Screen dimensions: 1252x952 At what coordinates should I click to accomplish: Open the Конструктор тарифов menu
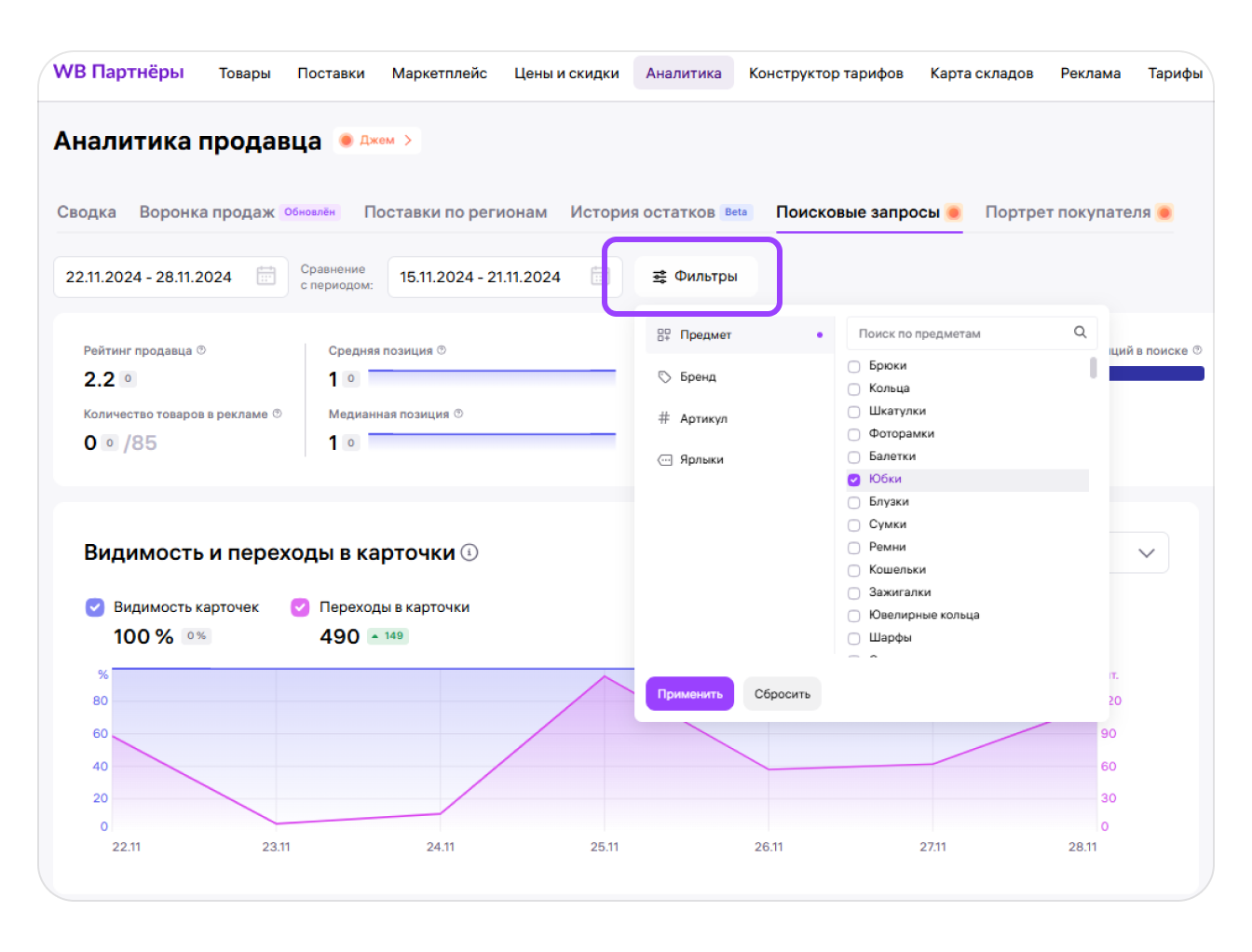826,73
